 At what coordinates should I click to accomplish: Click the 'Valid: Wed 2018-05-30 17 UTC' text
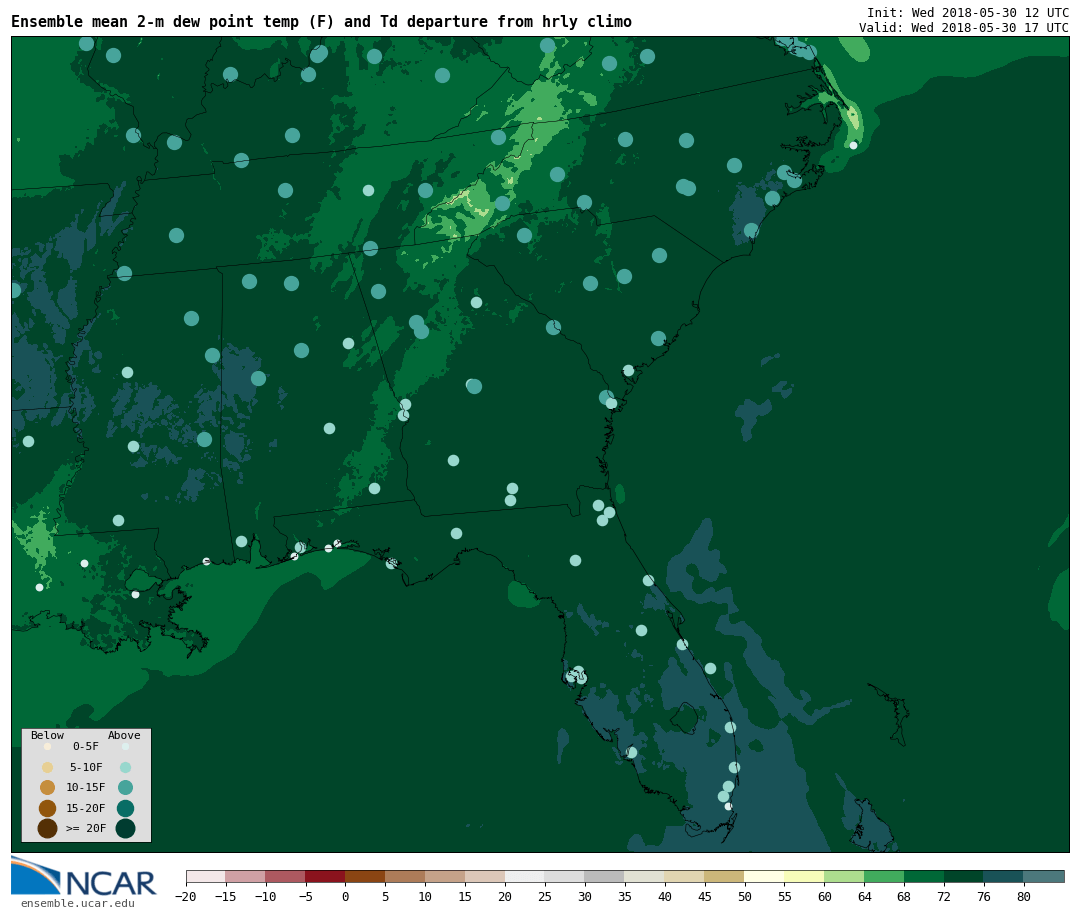964,28
